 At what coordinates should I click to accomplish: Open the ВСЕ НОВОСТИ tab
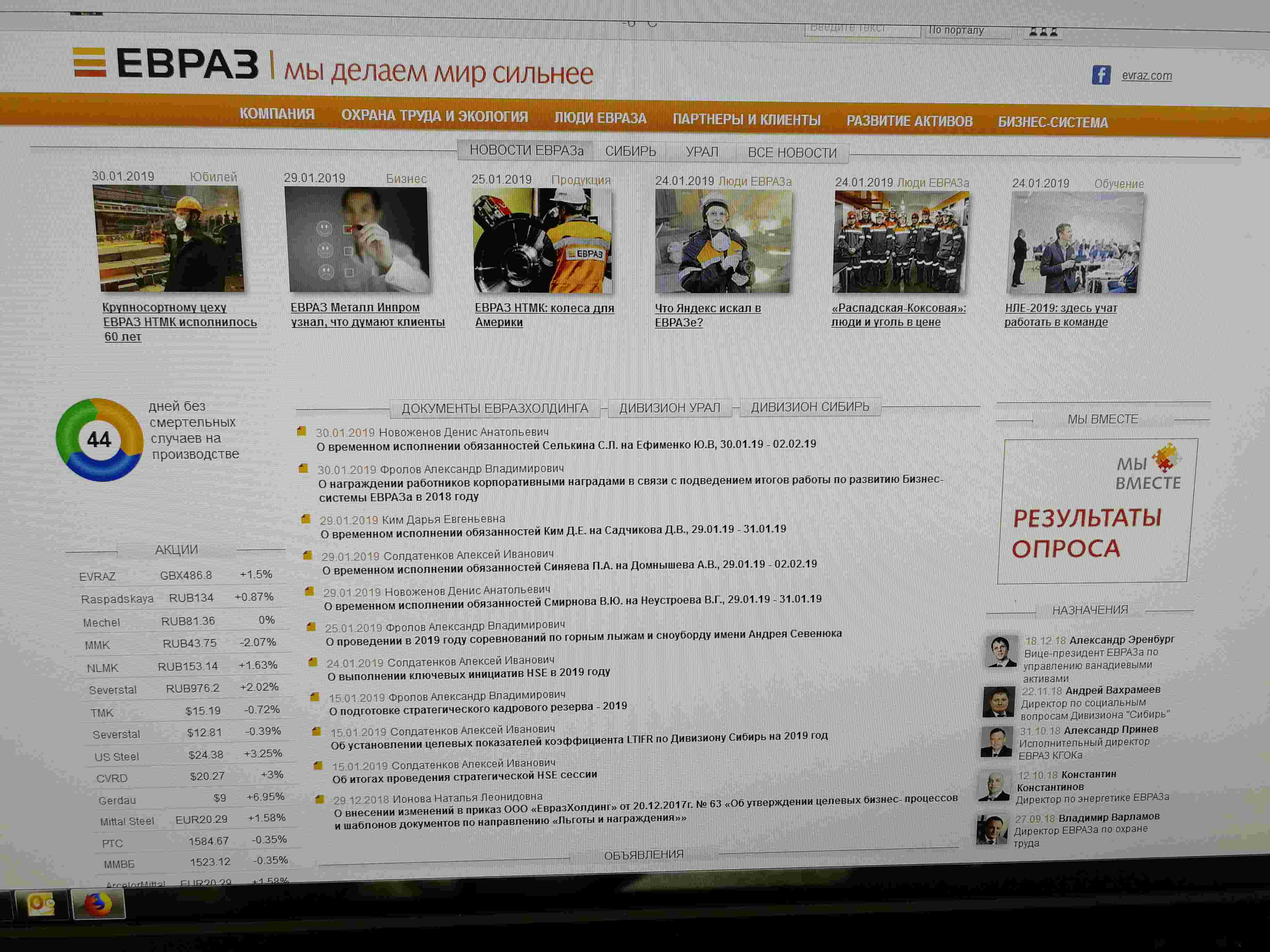(x=792, y=153)
